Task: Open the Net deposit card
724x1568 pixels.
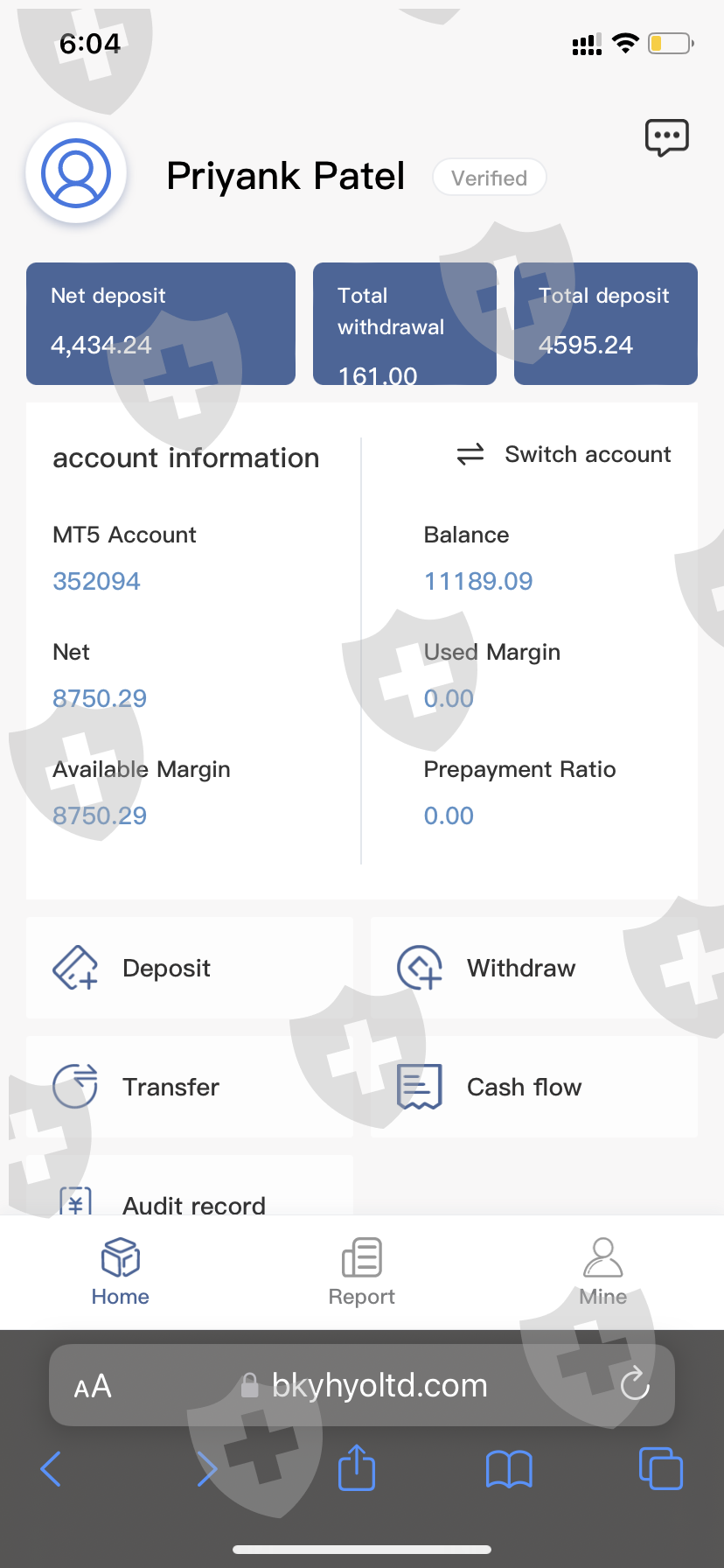Action: tap(161, 324)
